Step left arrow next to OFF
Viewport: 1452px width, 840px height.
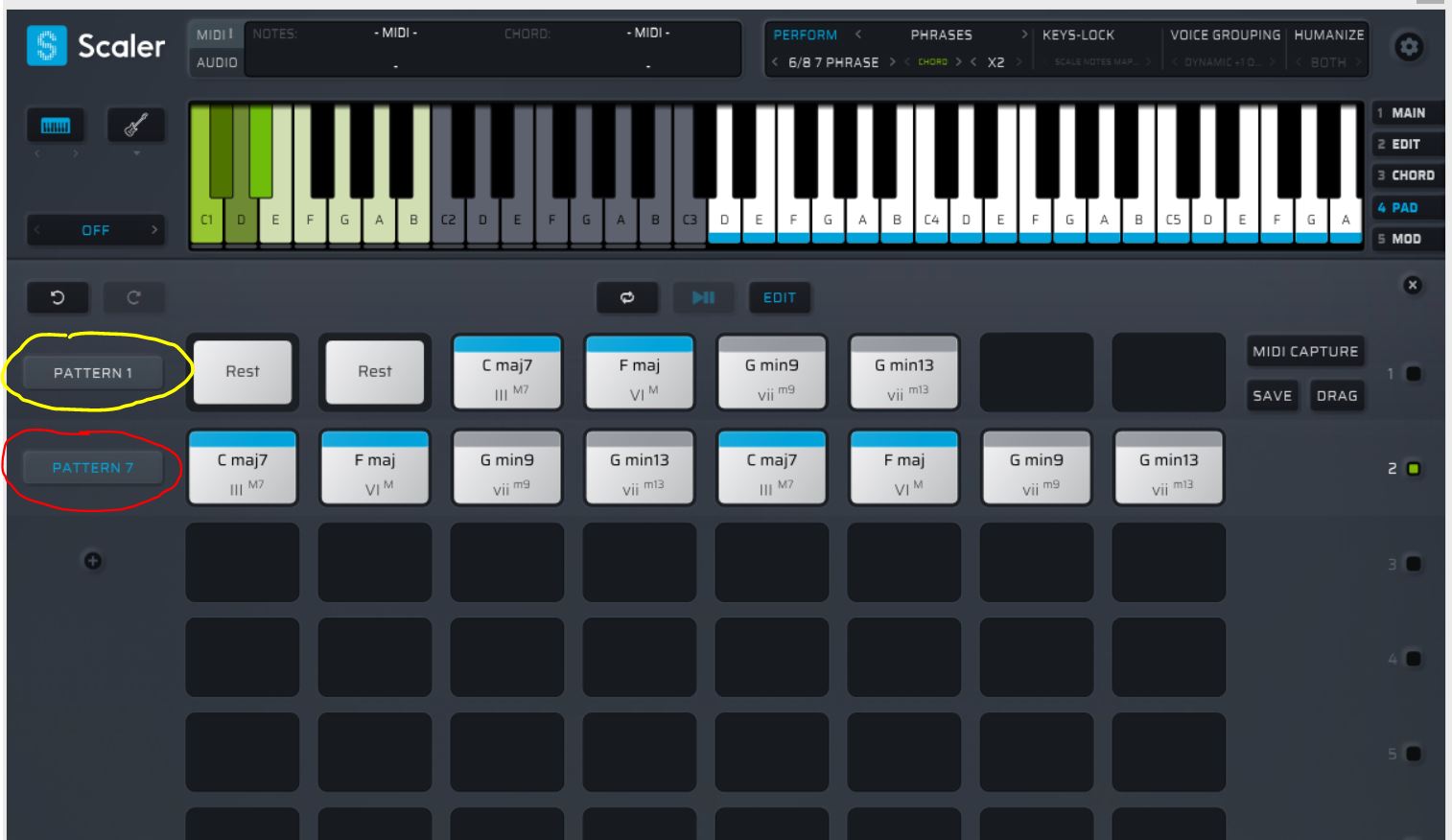point(37,230)
